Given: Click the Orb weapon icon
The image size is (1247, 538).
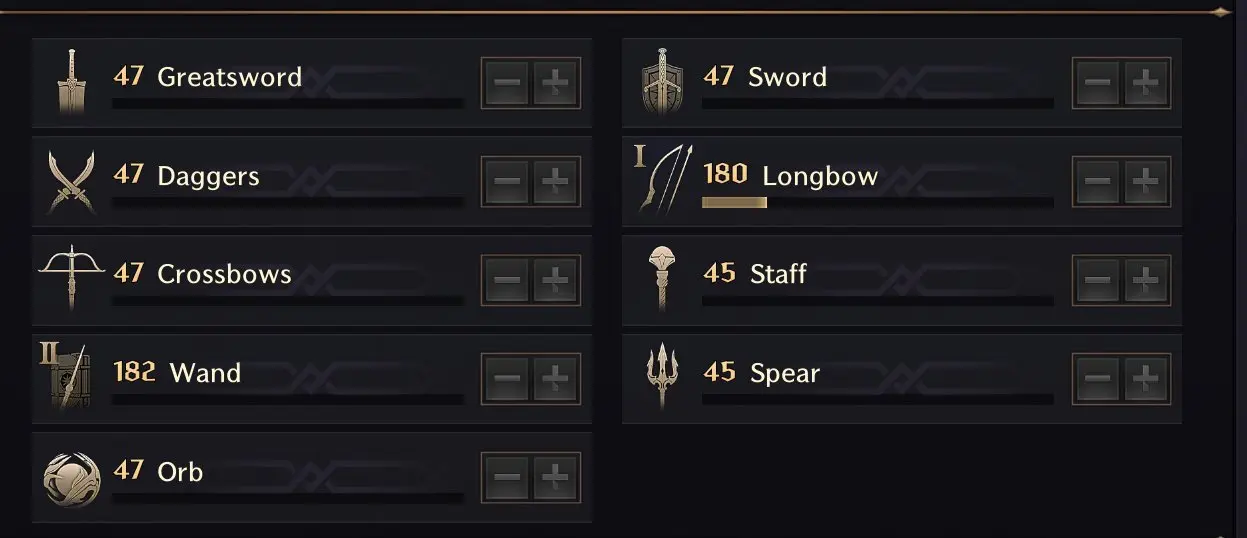Looking at the screenshot, I should click(72, 477).
